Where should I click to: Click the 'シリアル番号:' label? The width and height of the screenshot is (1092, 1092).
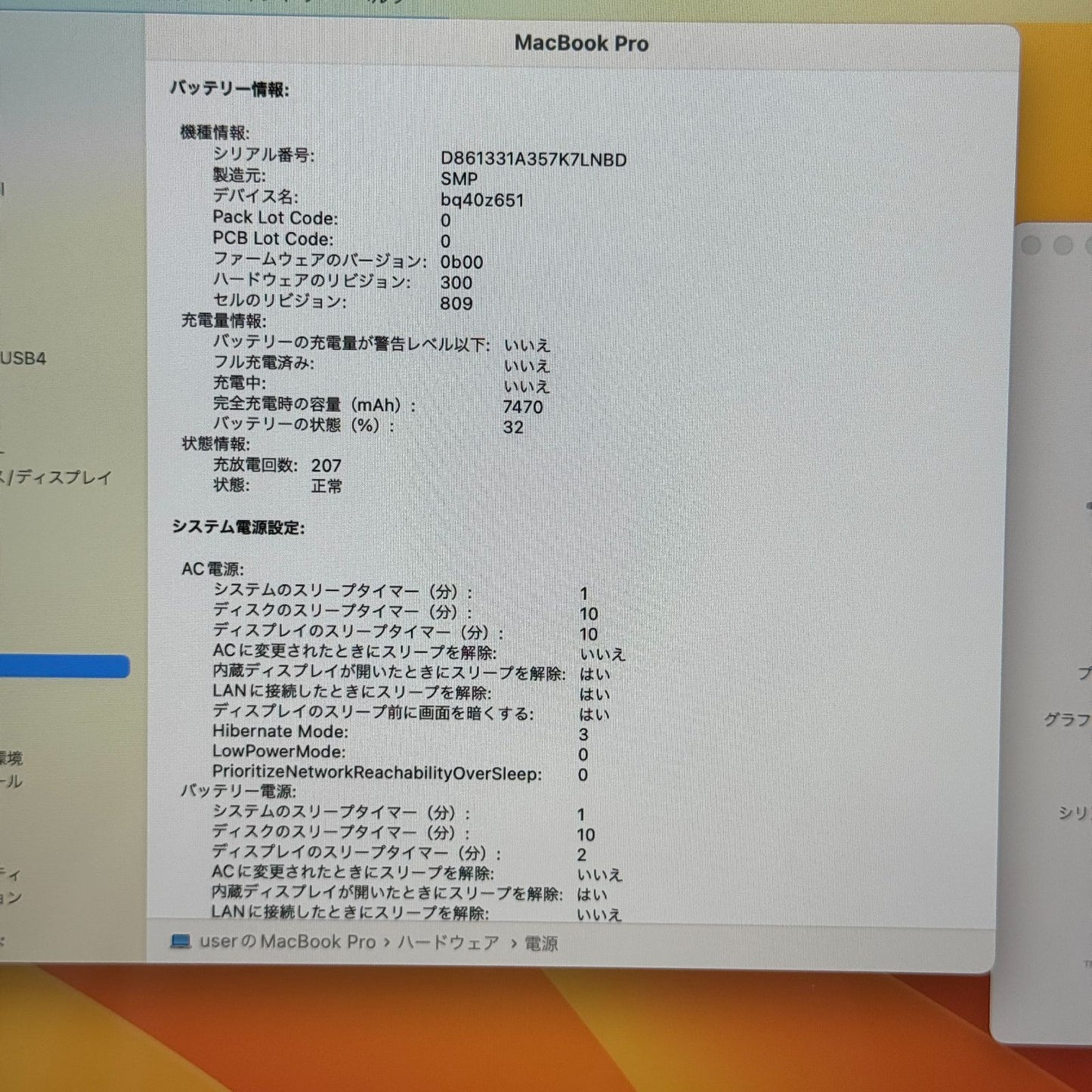click(x=264, y=155)
